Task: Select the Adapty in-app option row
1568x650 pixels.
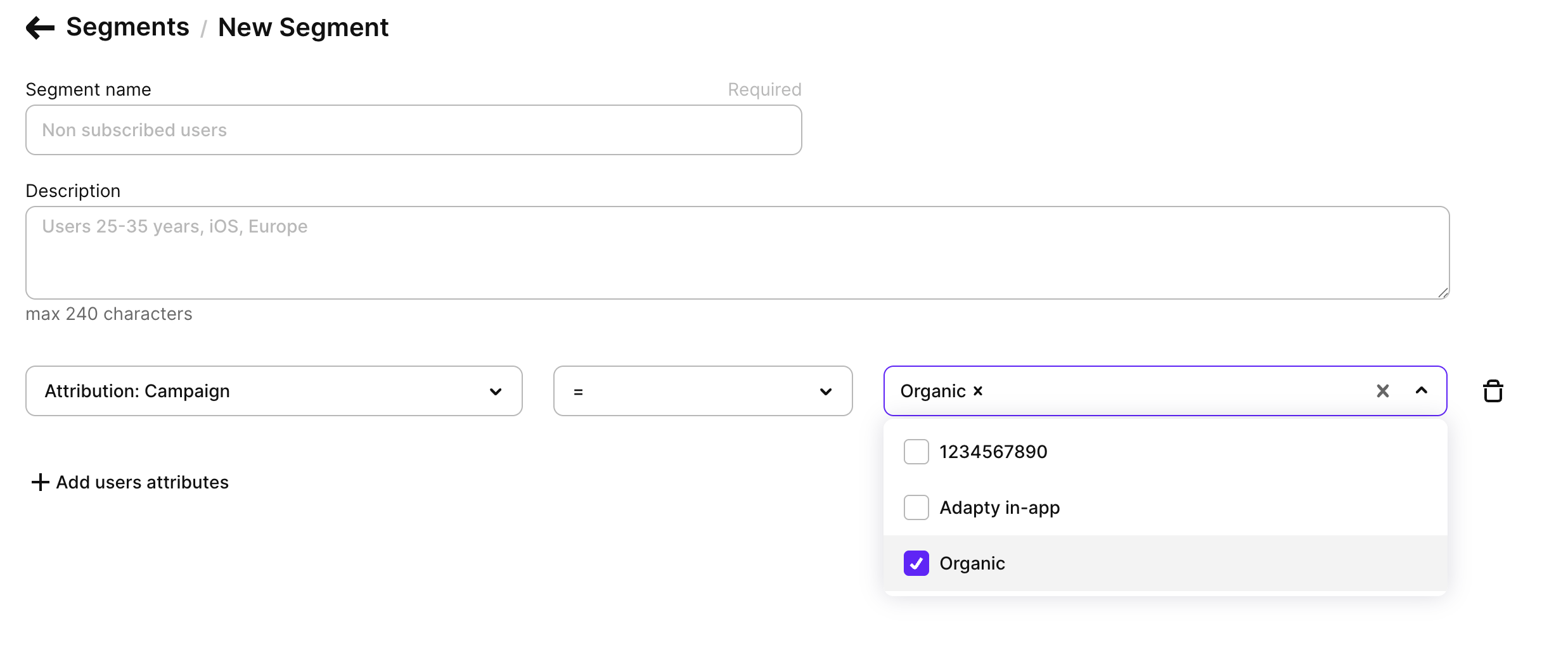Action: click(999, 507)
